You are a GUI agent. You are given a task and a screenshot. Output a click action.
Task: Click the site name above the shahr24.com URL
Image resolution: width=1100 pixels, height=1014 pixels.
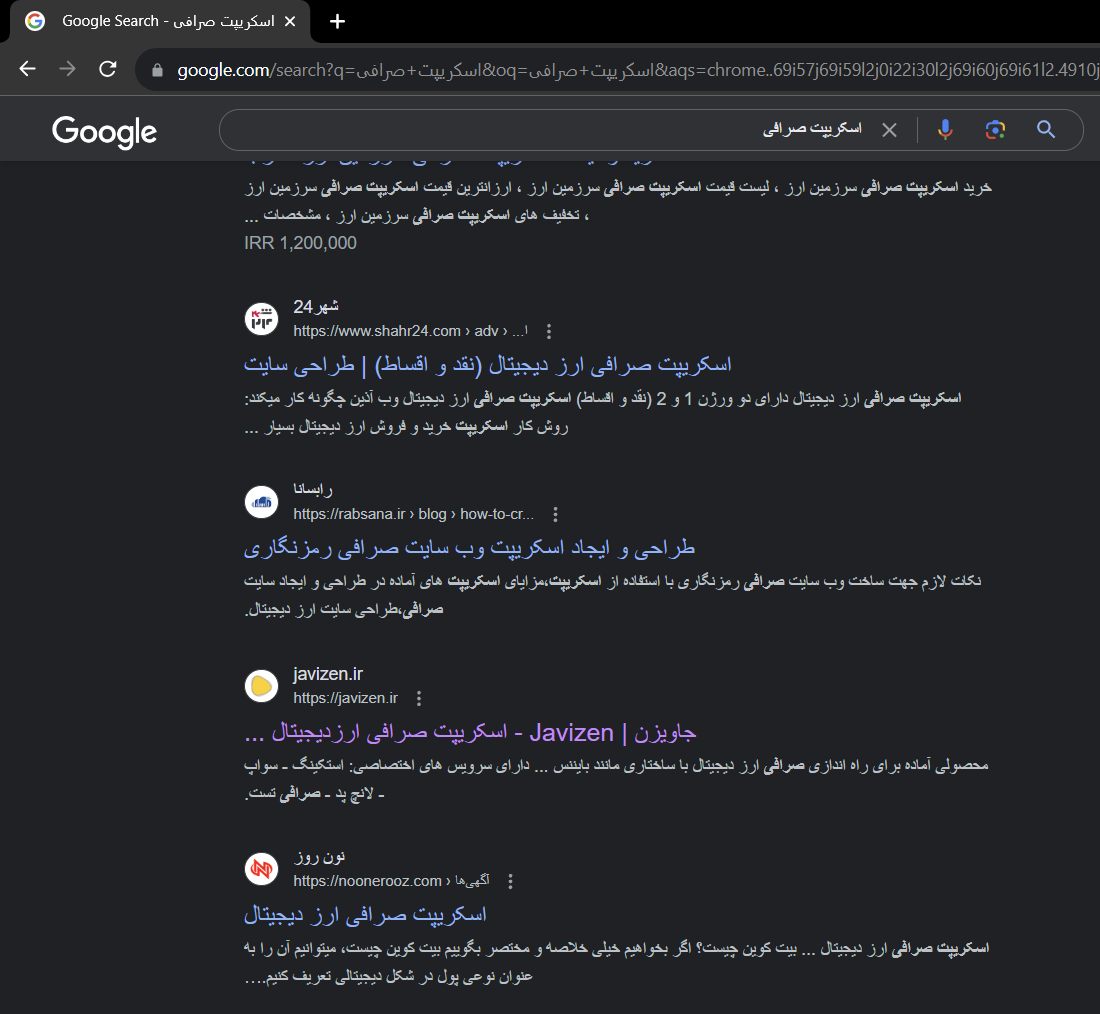[316, 307]
